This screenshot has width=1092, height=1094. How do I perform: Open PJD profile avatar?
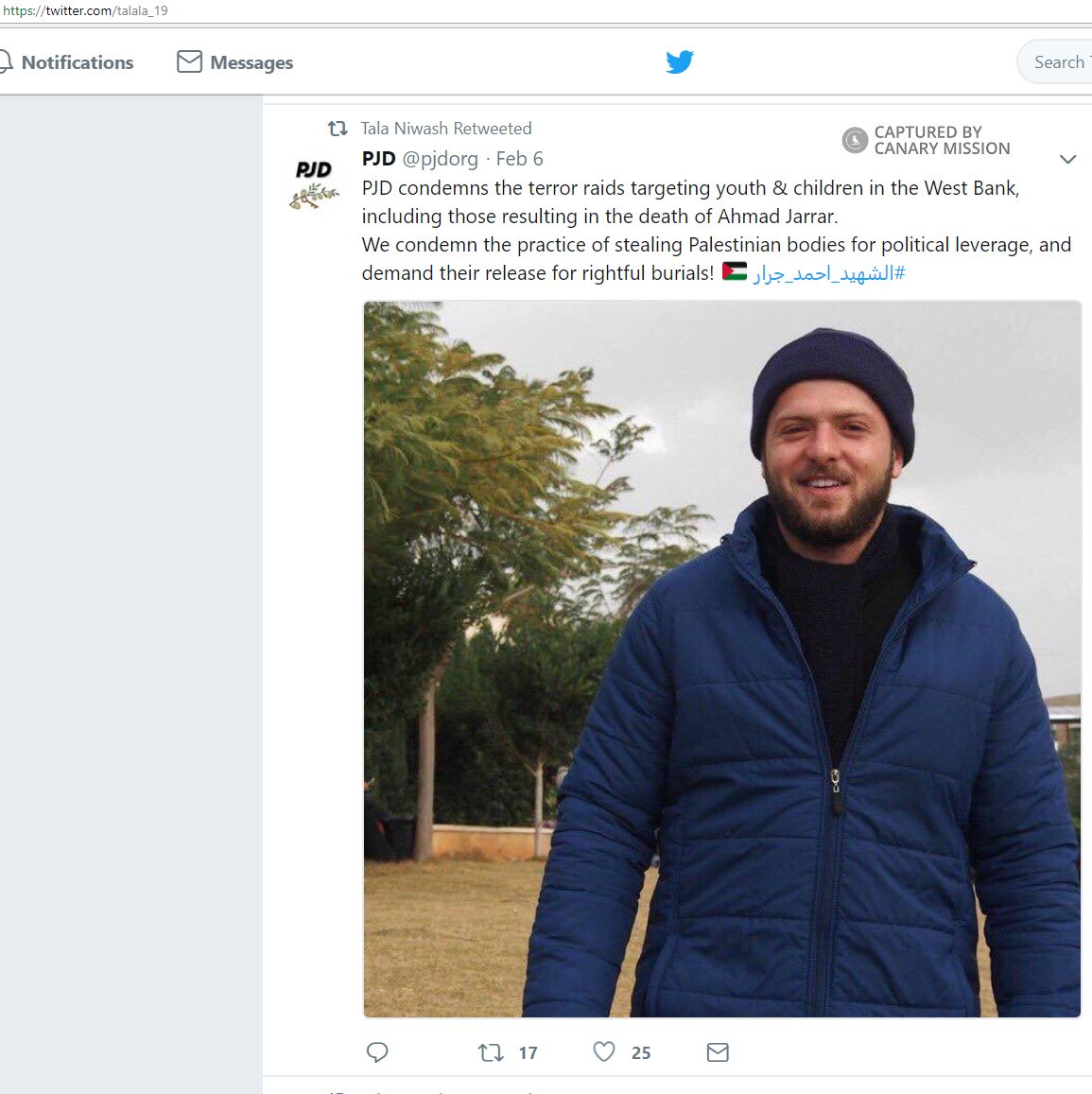coord(314,183)
